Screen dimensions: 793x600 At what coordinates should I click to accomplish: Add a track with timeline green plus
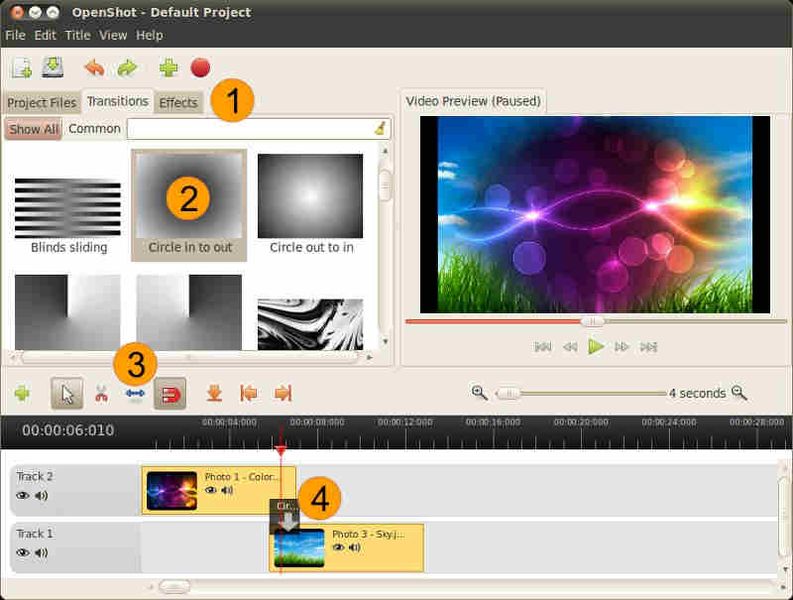pyautogui.click(x=22, y=393)
